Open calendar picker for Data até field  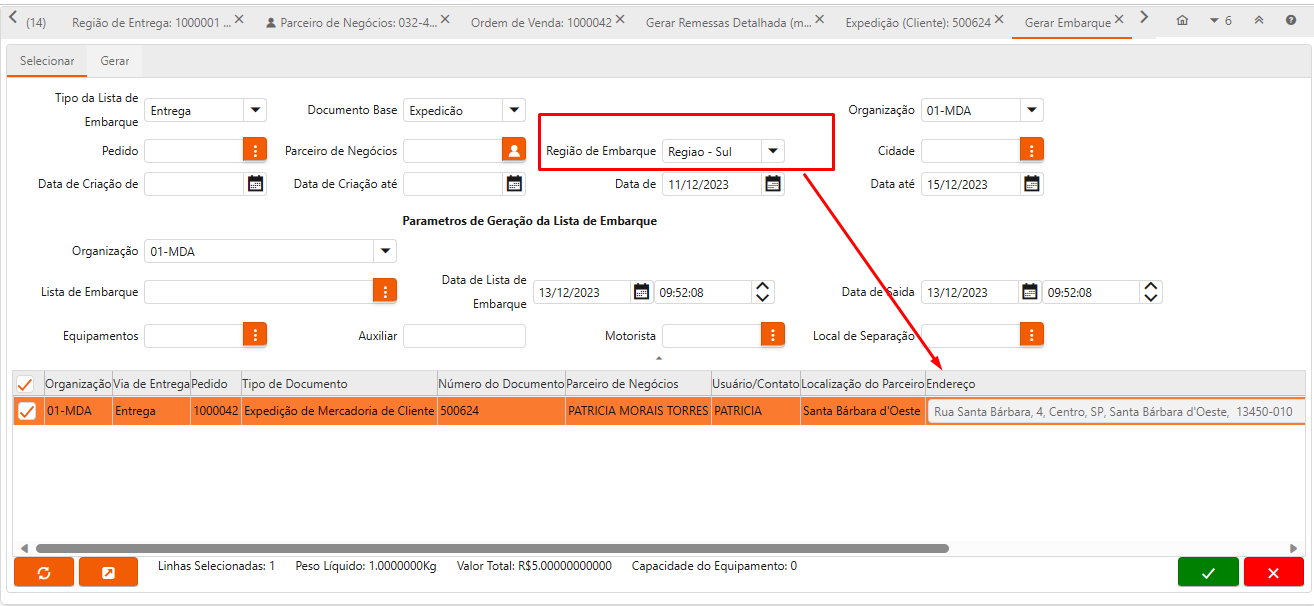[1032, 184]
